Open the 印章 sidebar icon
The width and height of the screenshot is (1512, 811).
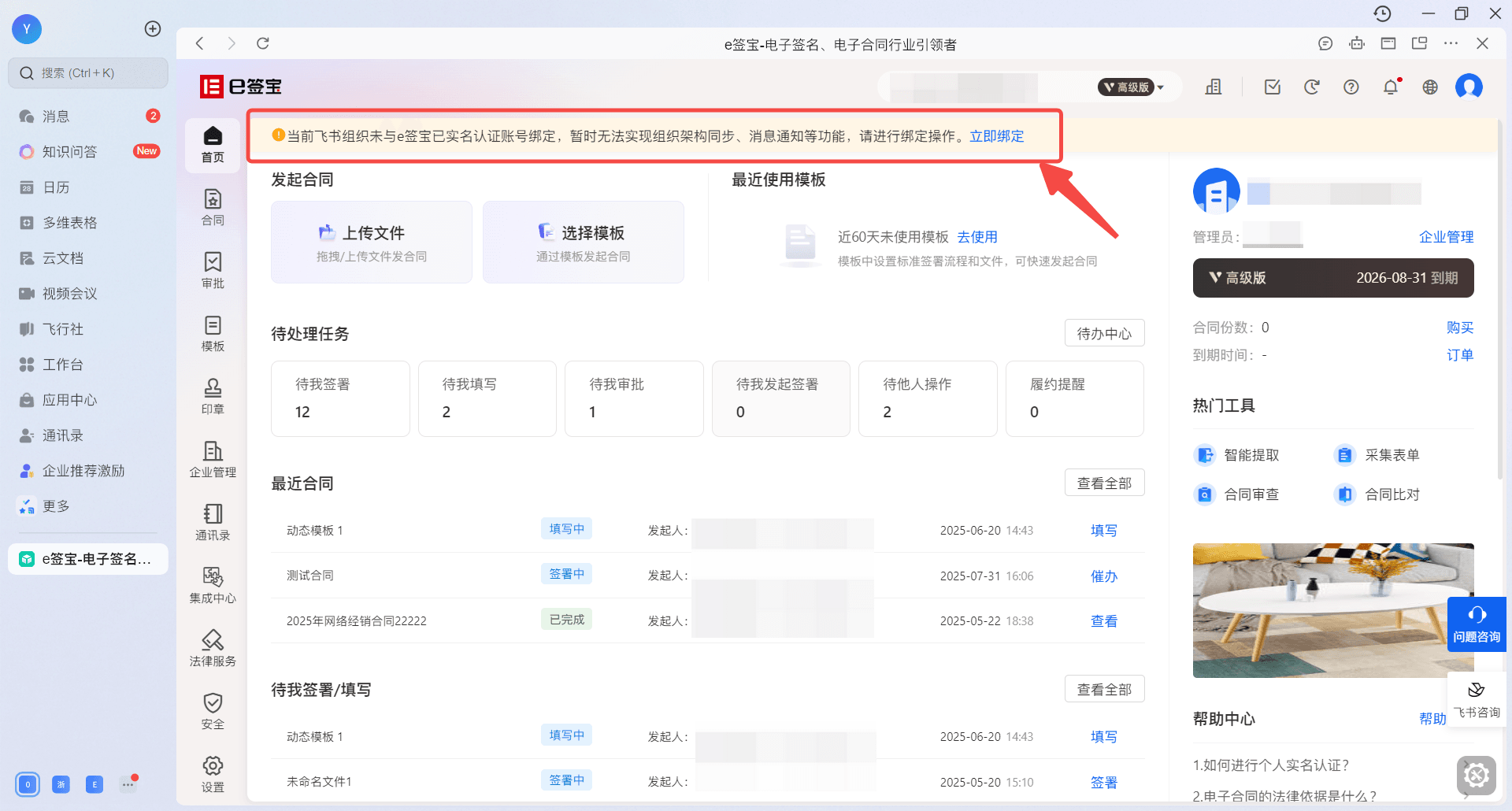pos(213,396)
